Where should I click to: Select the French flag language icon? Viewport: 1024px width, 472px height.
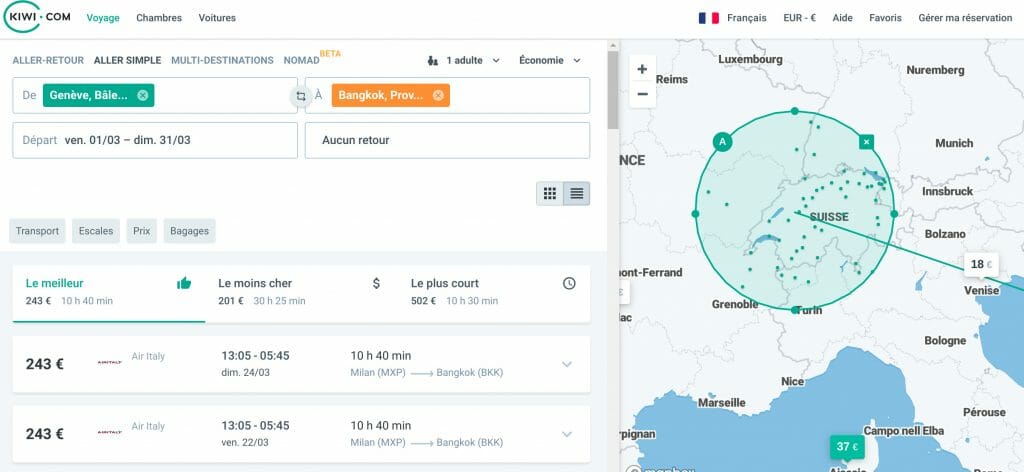pyautogui.click(x=709, y=18)
